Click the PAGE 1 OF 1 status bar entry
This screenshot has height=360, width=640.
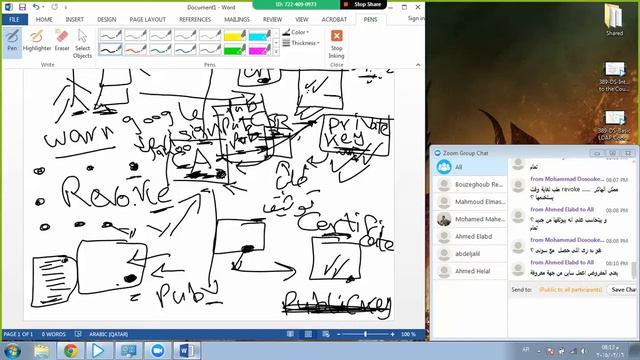point(18,334)
